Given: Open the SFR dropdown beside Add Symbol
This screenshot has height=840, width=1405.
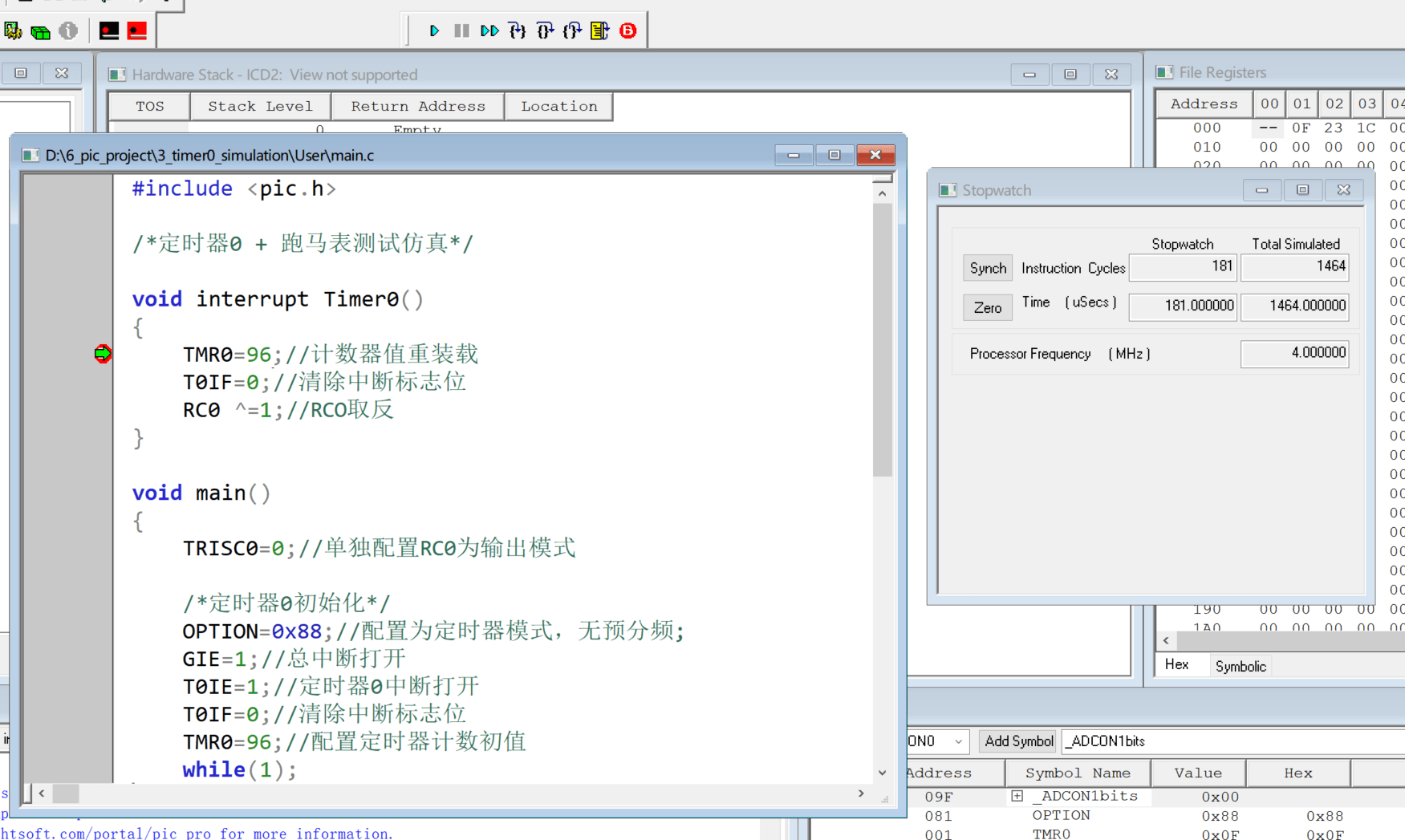Looking at the screenshot, I should [958, 741].
